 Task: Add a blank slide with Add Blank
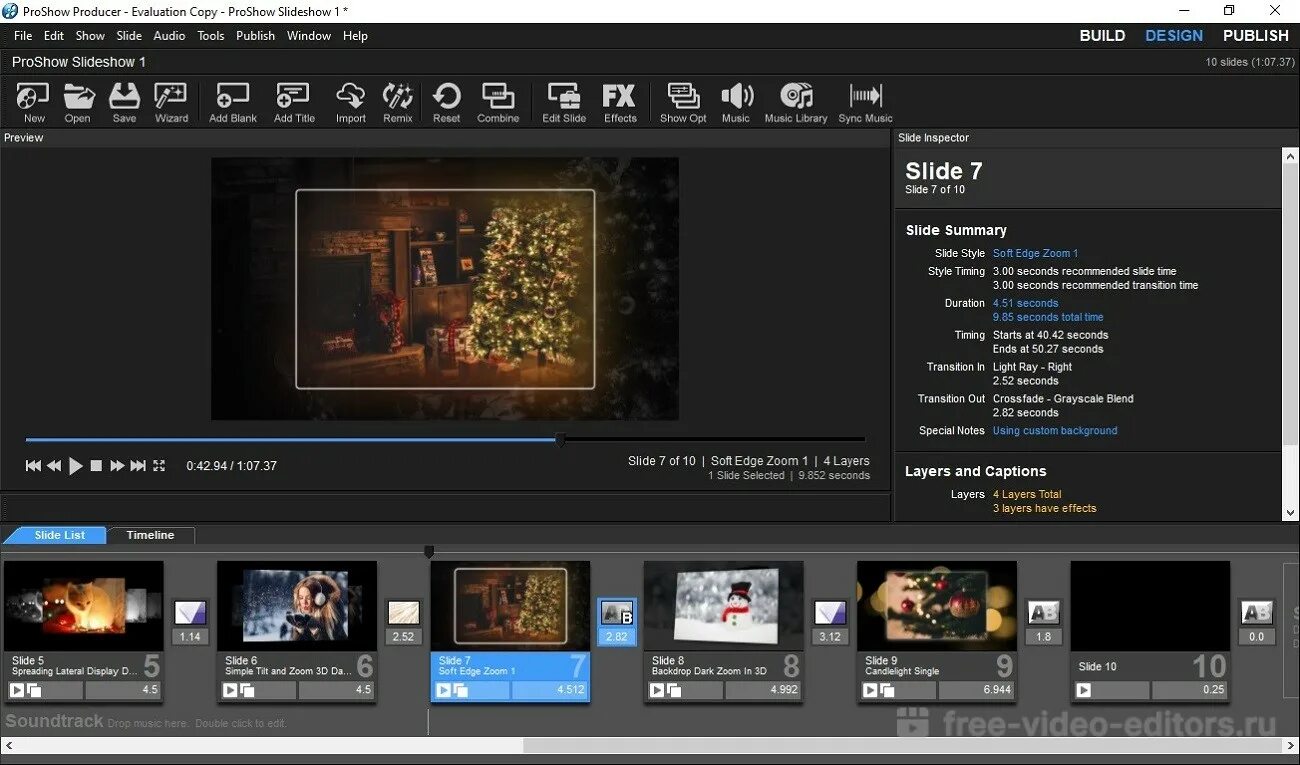[233, 103]
